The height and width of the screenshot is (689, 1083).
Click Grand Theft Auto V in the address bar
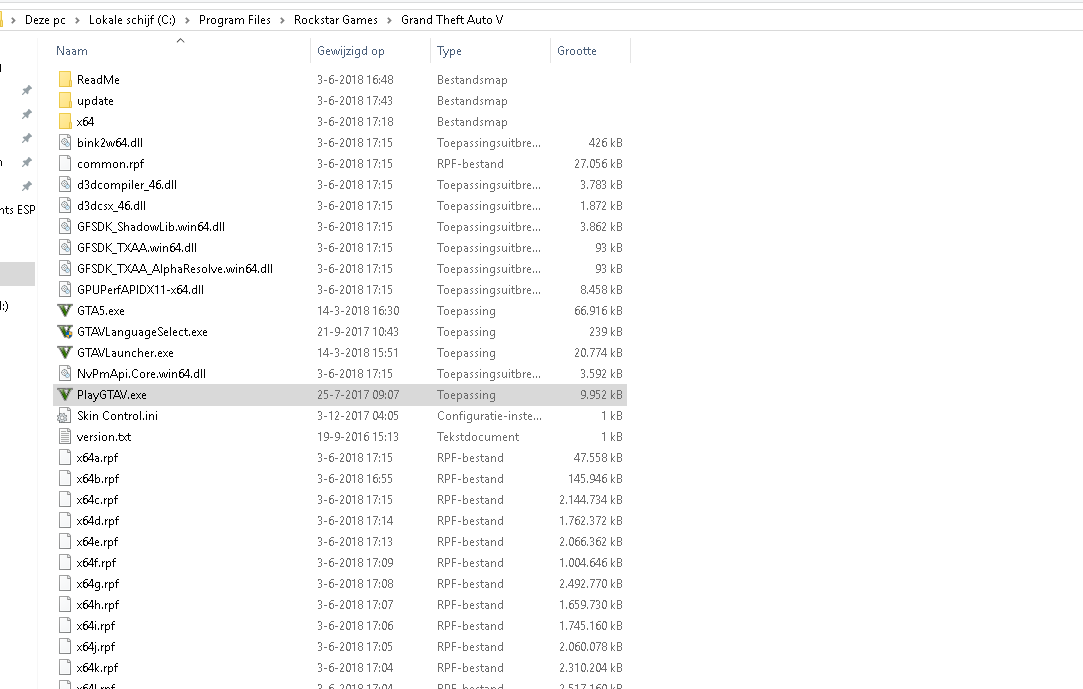[x=452, y=20]
